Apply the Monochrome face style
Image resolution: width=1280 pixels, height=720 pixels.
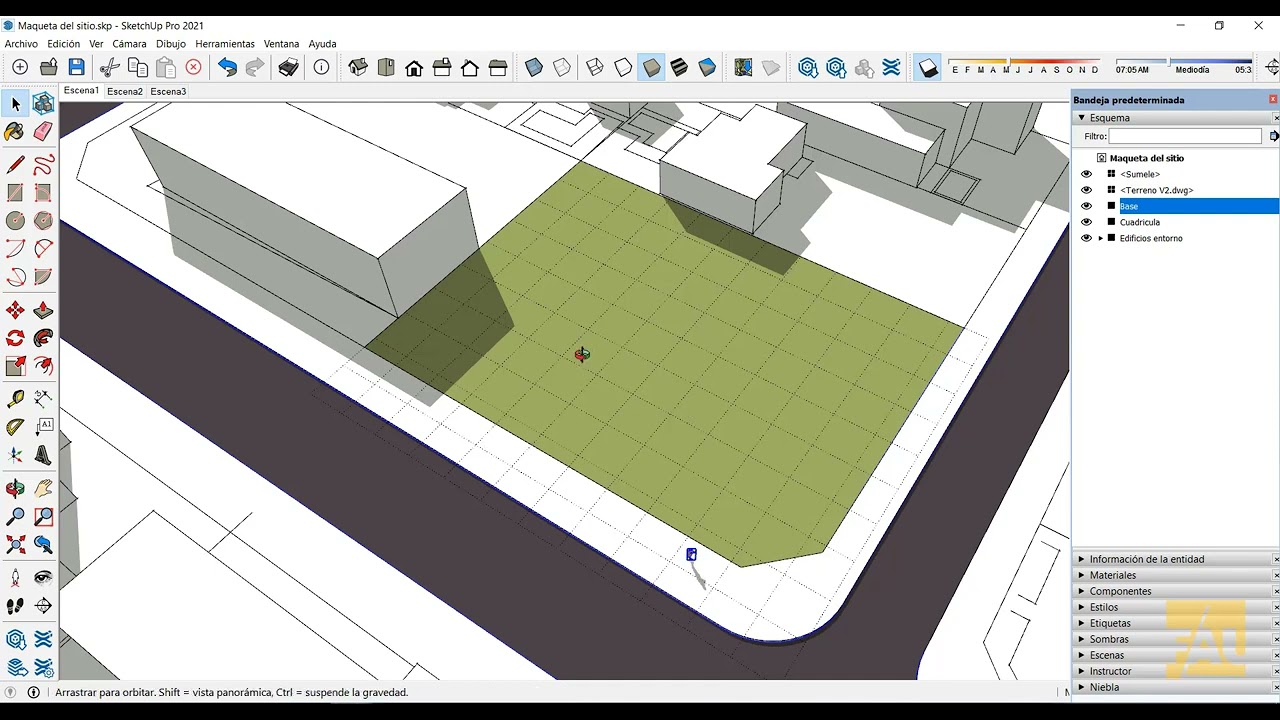click(x=707, y=68)
